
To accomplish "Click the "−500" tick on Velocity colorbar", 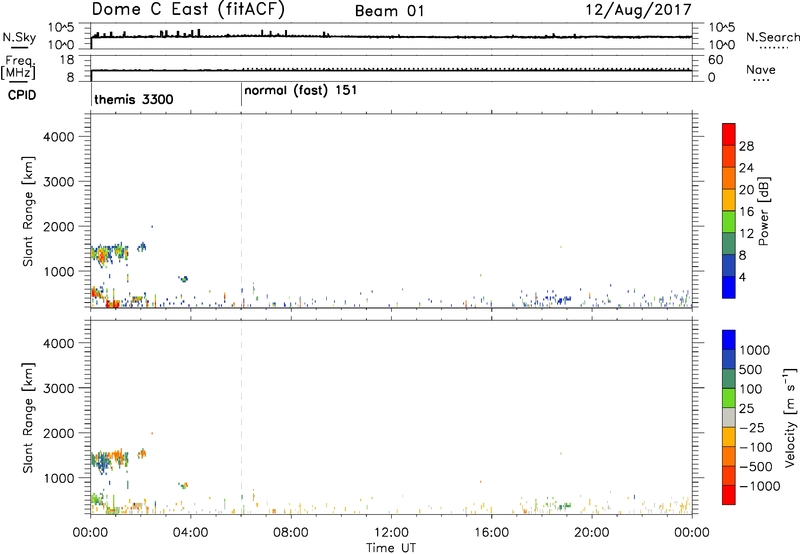I will (x=756, y=467).
